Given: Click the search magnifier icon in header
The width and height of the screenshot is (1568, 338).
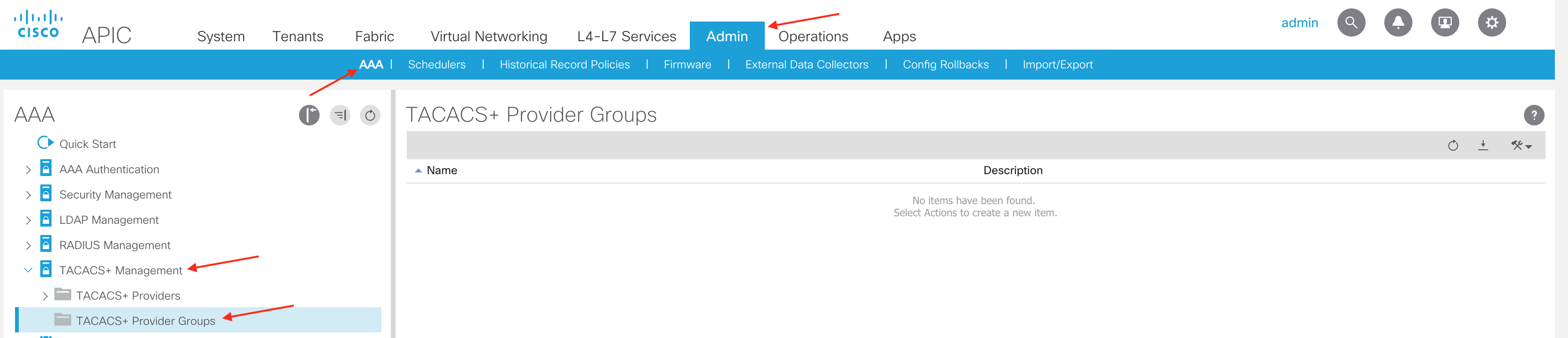Looking at the screenshot, I should (1351, 23).
